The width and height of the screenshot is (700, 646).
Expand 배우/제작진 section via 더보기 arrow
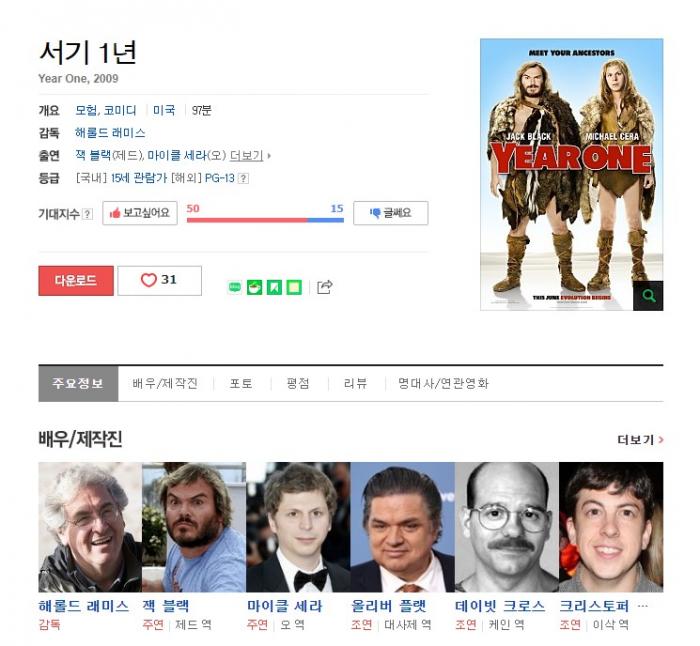point(640,440)
